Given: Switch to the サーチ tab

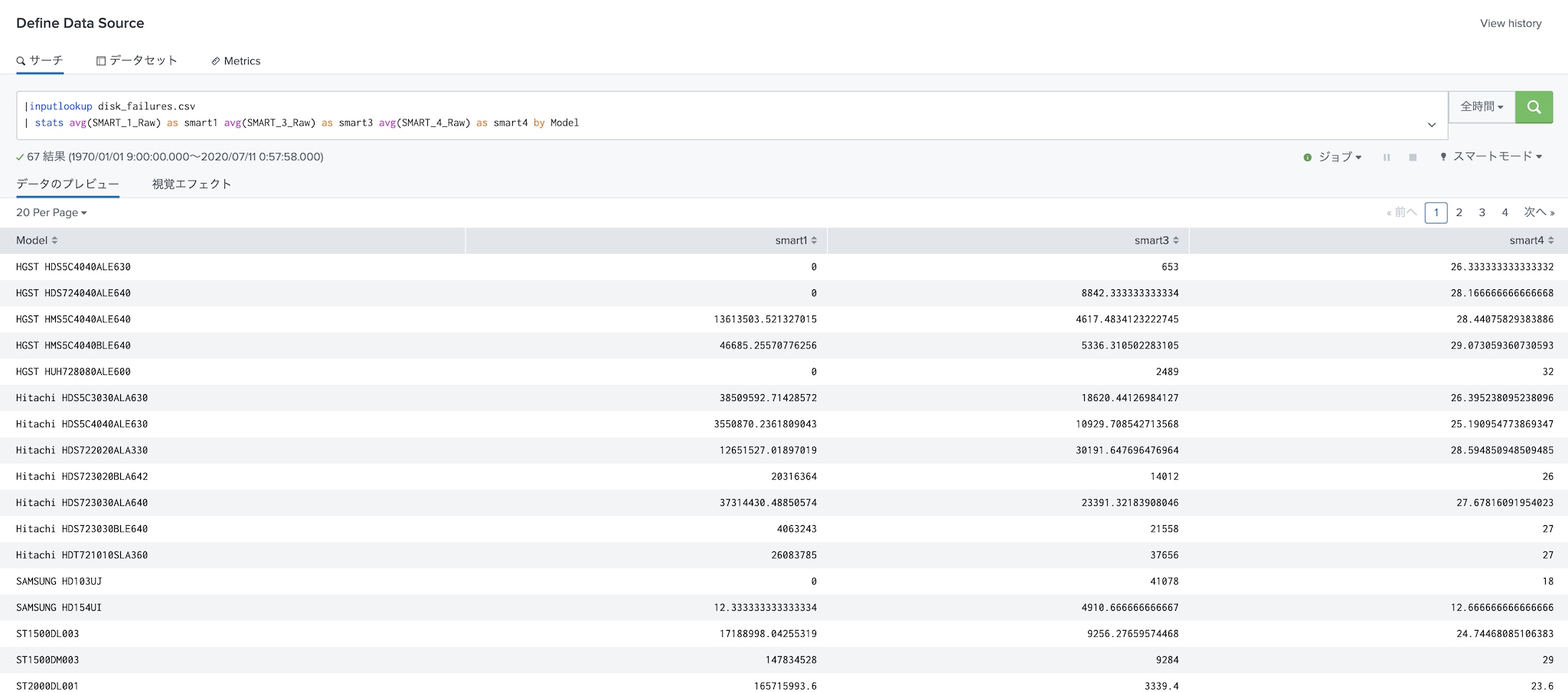Looking at the screenshot, I should (x=40, y=60).
